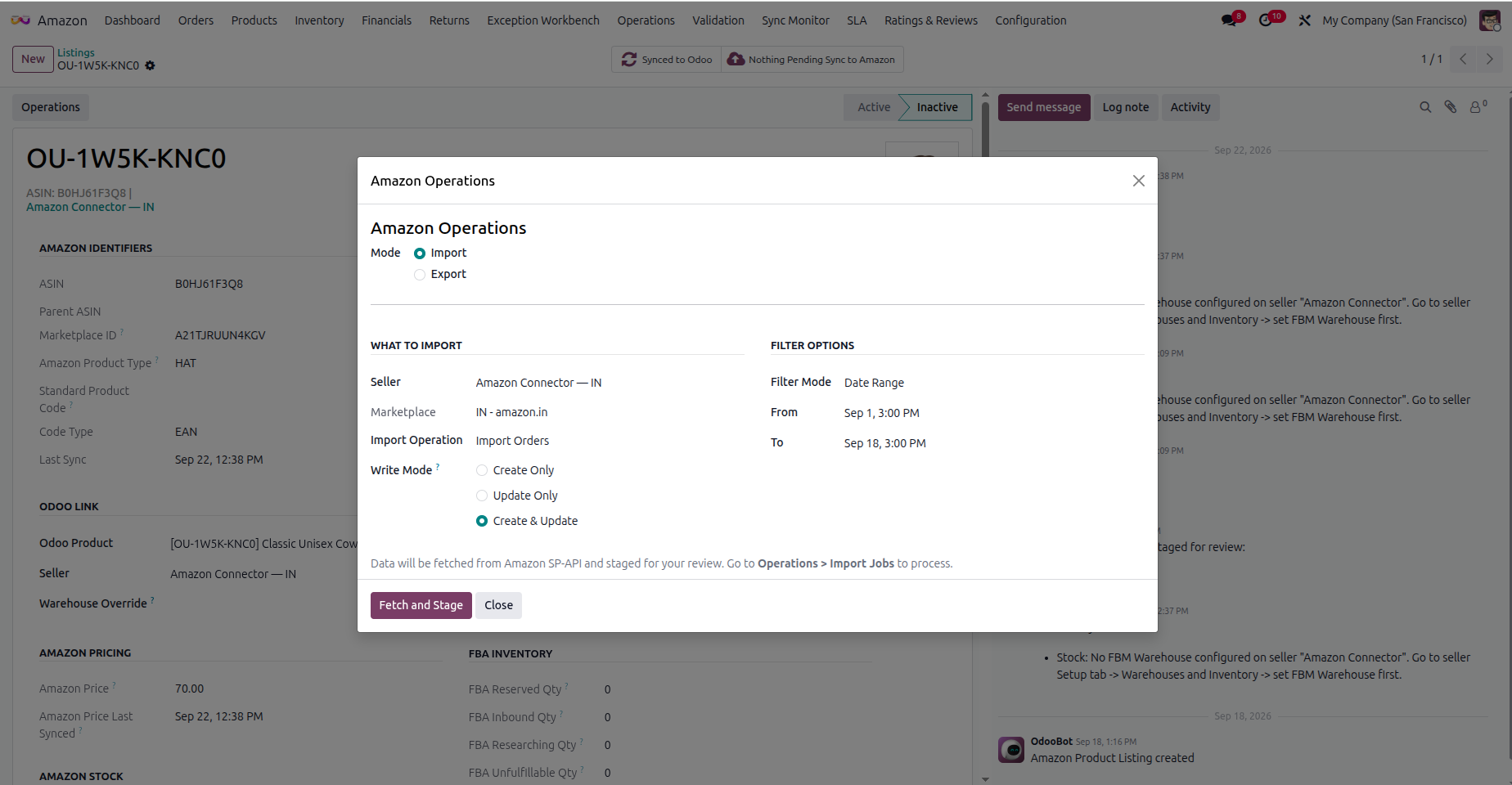Click the Nothing Pending Sync cloud icon
Viewport: 1512px width, 785px height.
(736, 60)
